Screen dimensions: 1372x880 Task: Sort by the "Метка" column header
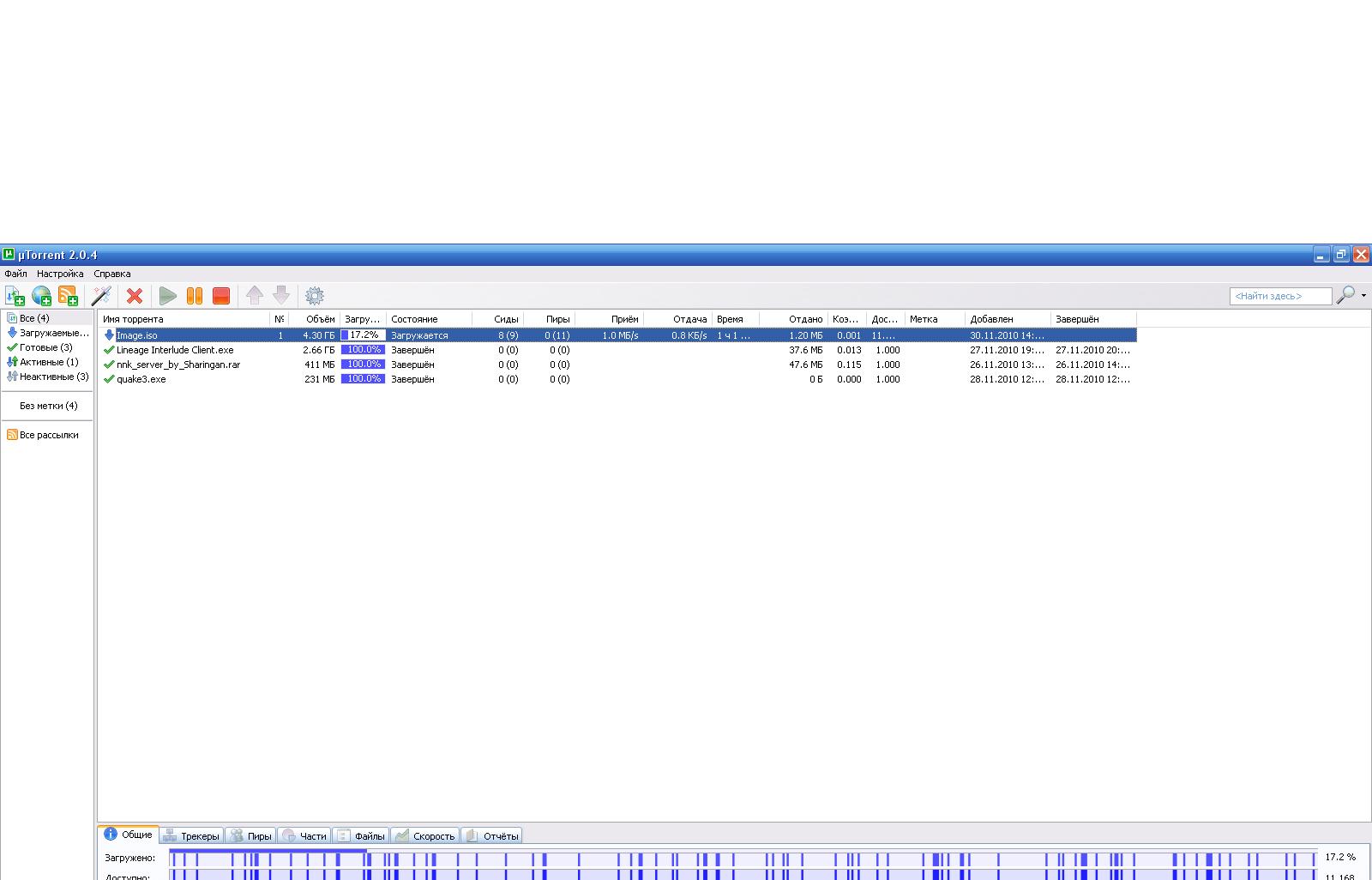[935, 319]
